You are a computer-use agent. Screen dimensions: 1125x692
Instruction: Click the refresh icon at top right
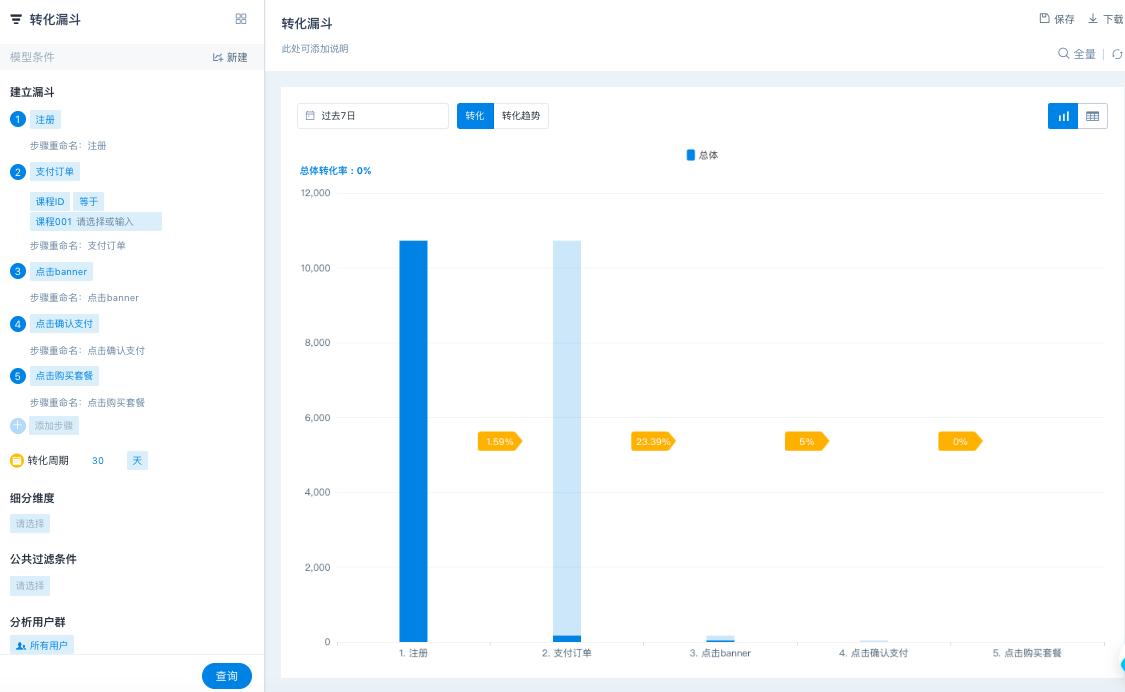1117,54
